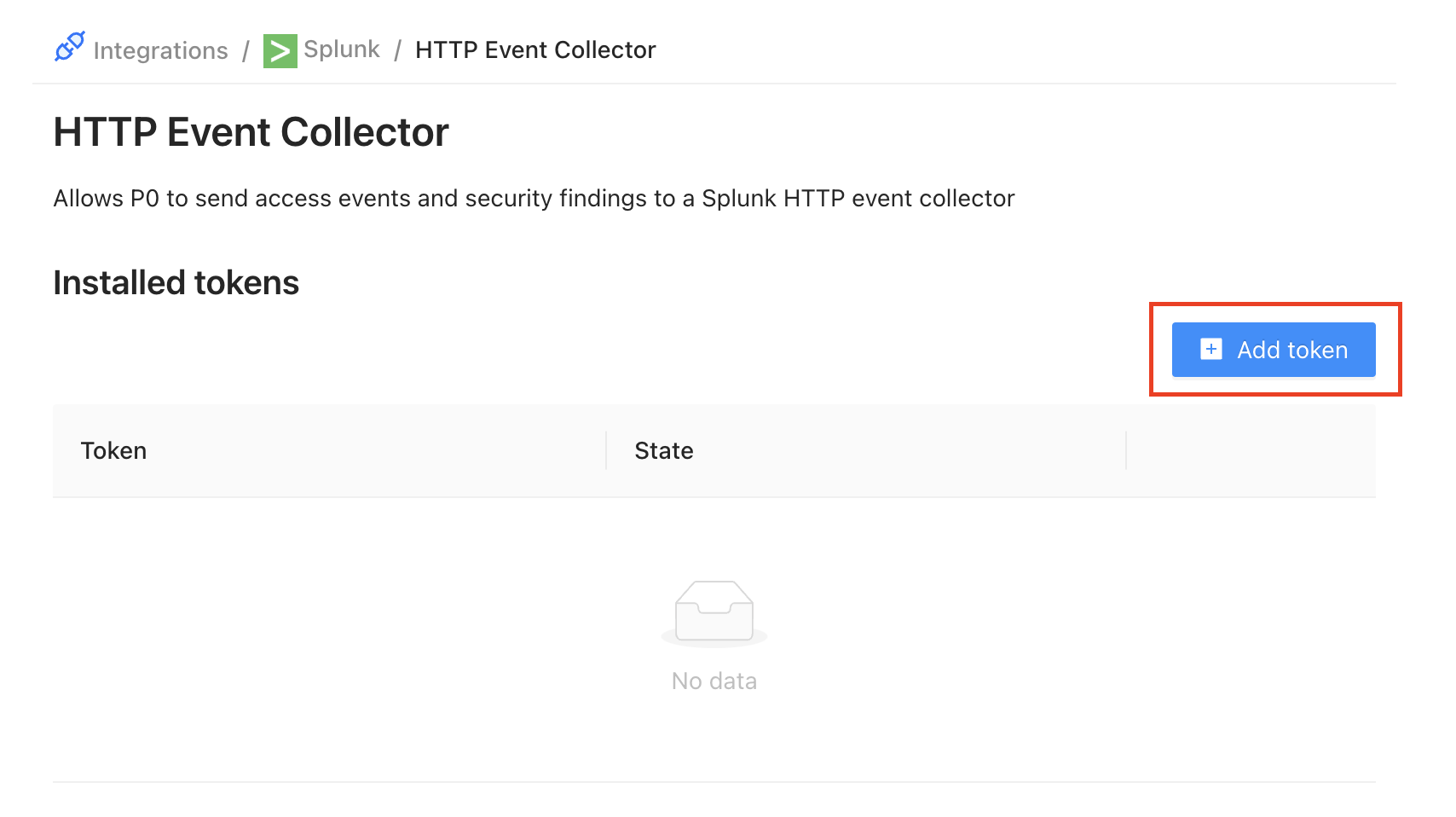Click the Token column header

[x=114, y=450]
